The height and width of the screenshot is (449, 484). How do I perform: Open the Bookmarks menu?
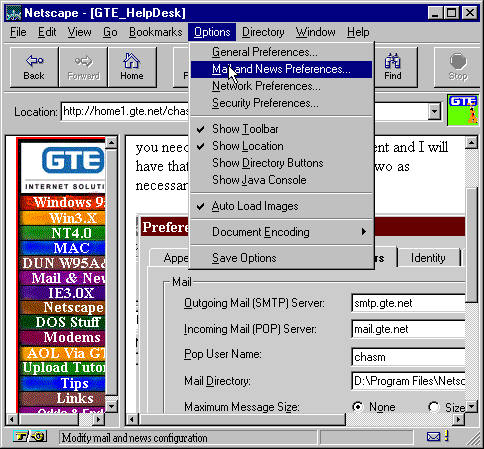pyautogui.click(x=156, y=32)
